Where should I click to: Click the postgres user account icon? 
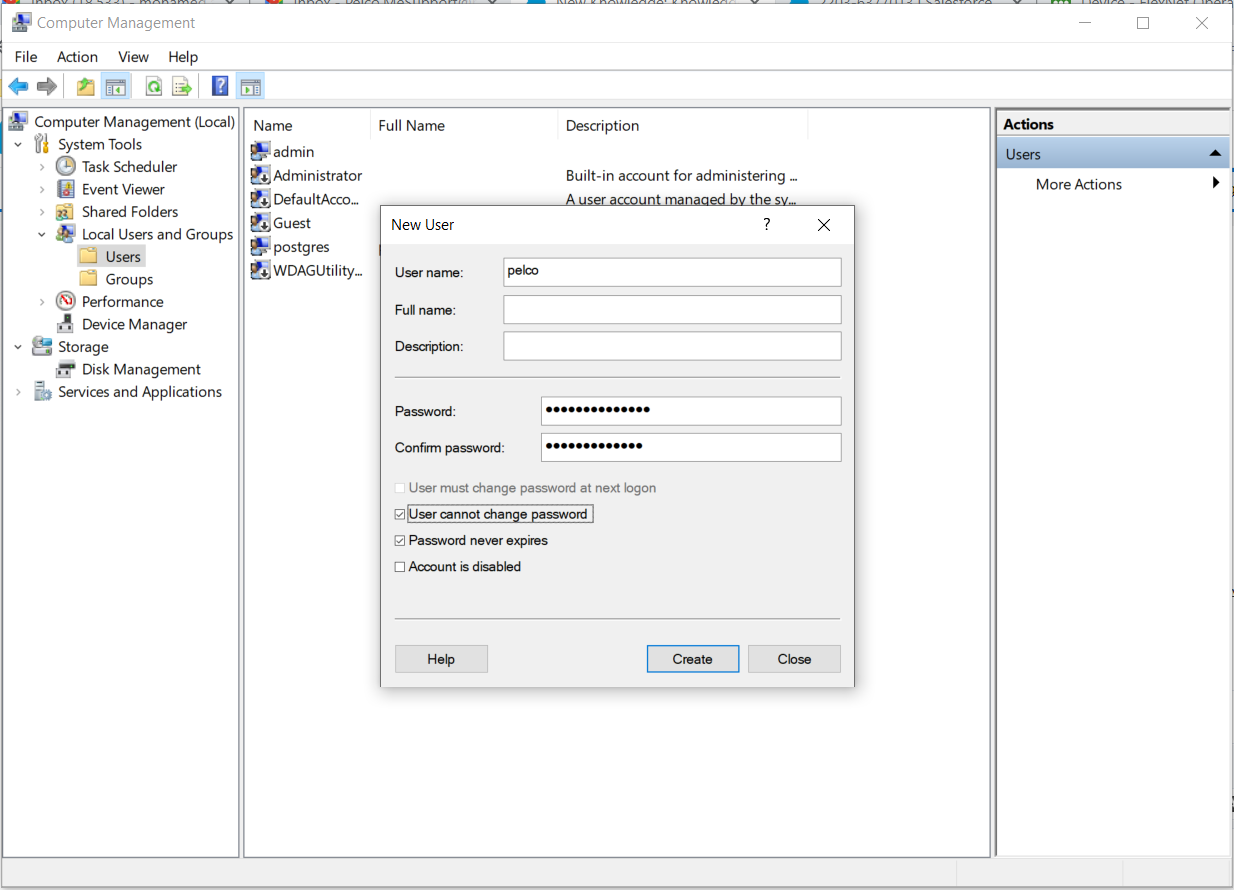click(x=260, y=246)
